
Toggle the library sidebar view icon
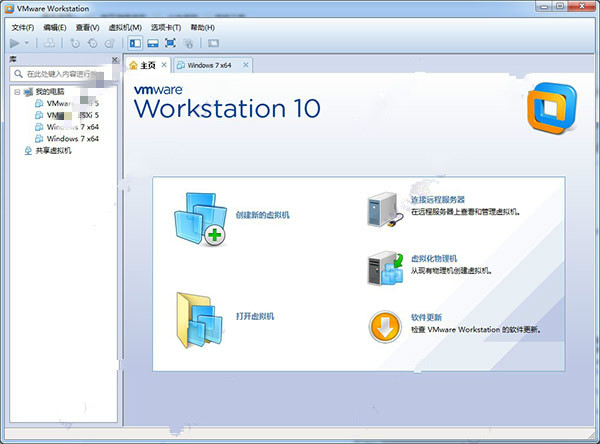click(x=135, y=43)
